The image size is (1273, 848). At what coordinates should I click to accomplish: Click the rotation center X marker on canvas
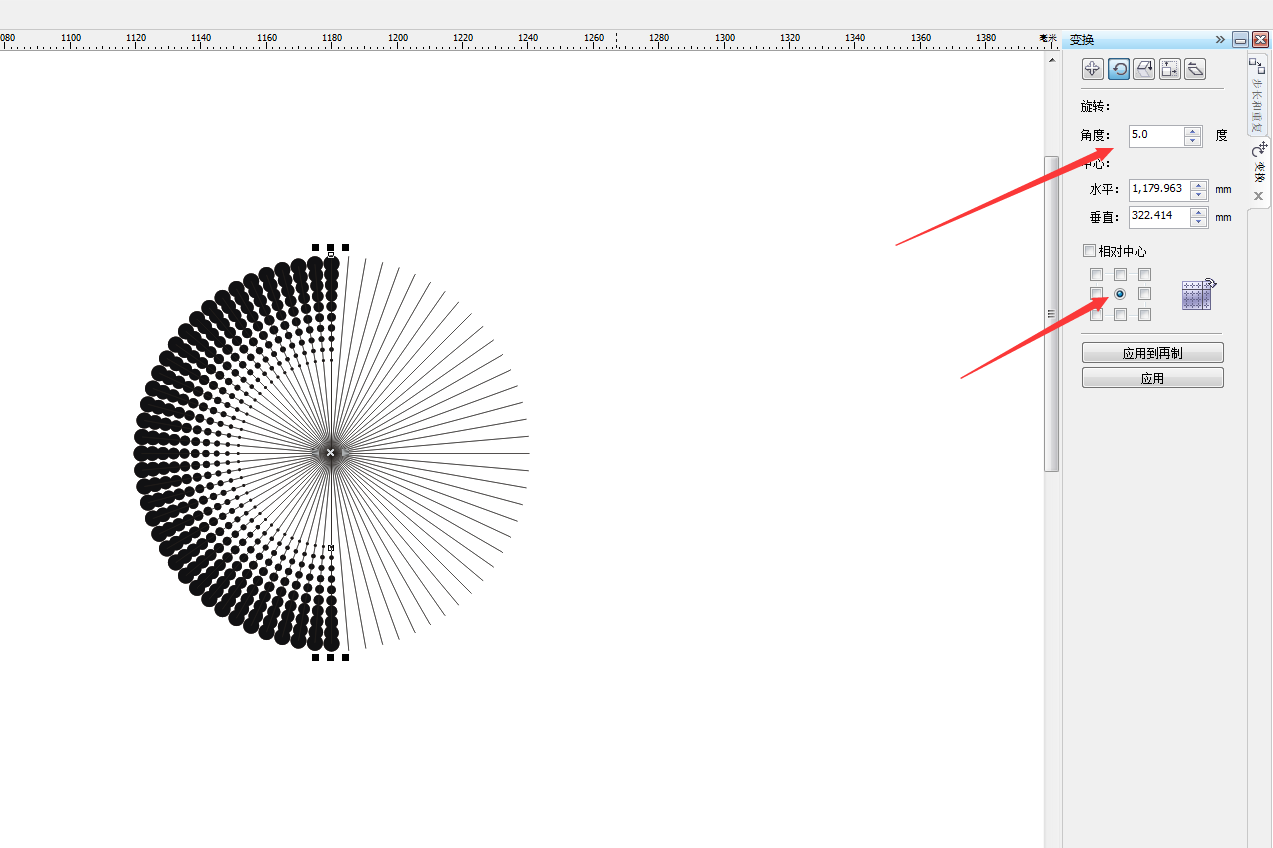pos(331,453)
